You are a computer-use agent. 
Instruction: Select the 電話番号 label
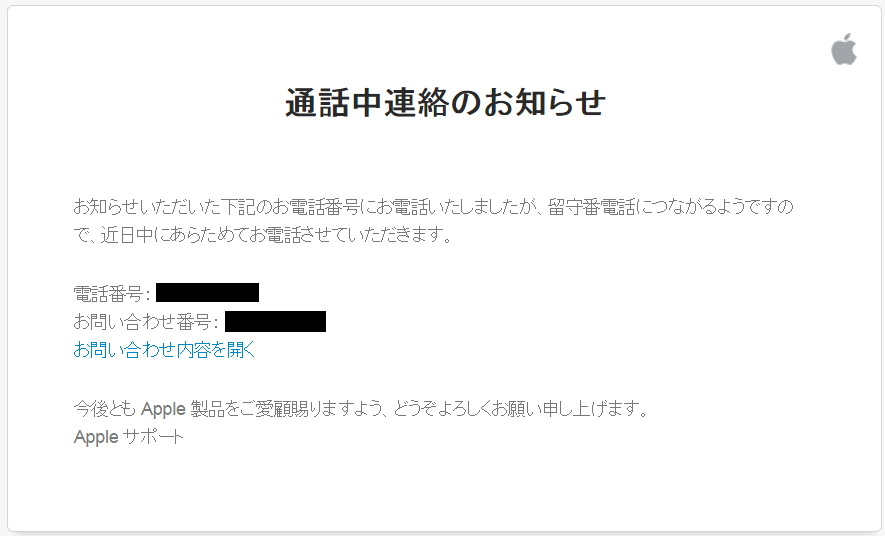pyautogui.click(x=108, y=293)
